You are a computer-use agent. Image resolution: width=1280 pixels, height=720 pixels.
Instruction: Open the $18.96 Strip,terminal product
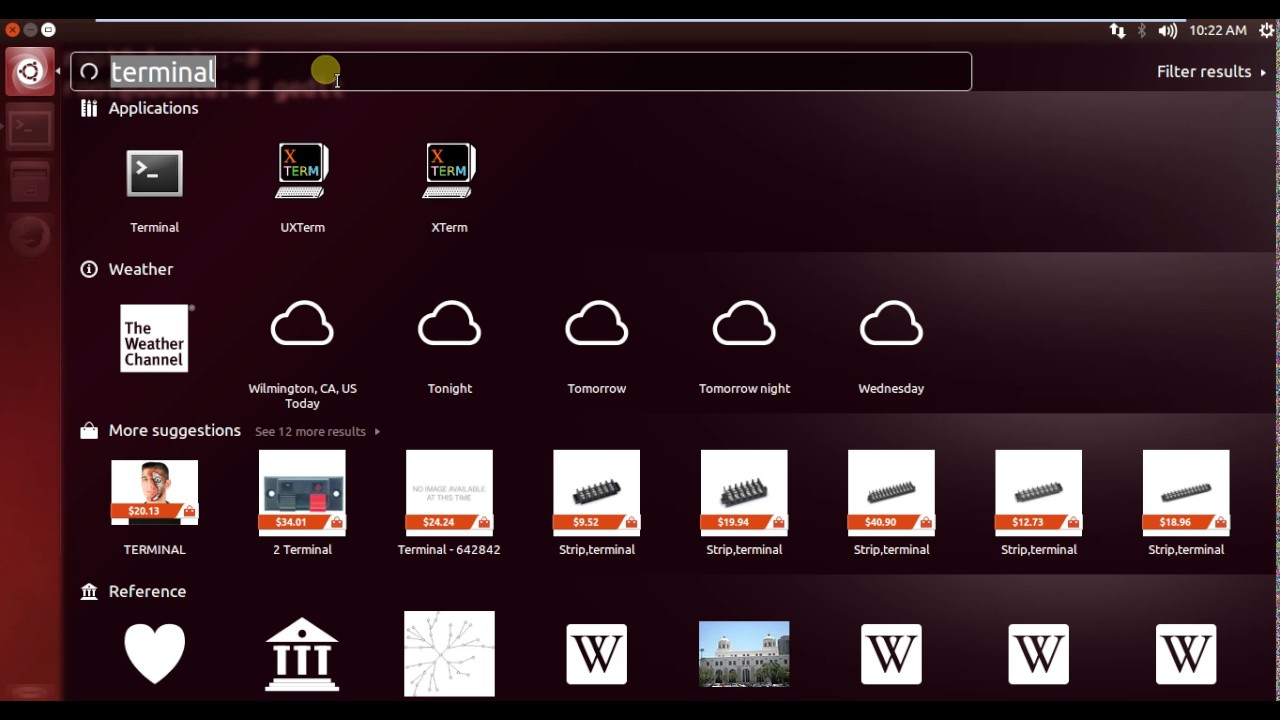pyautogui.click(x=1186, y=491)
